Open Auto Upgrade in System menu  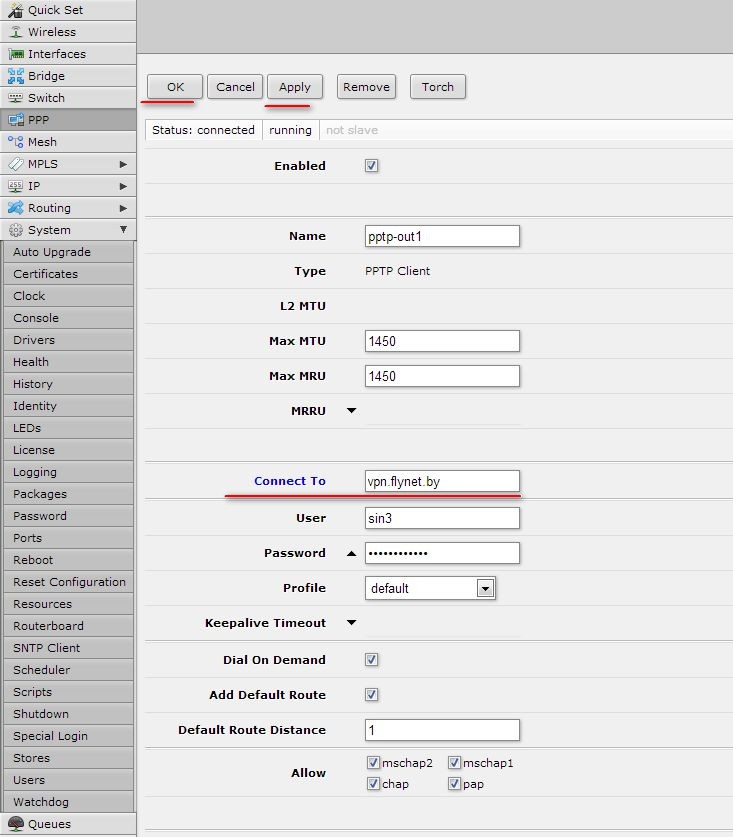(x=68, y=252)
